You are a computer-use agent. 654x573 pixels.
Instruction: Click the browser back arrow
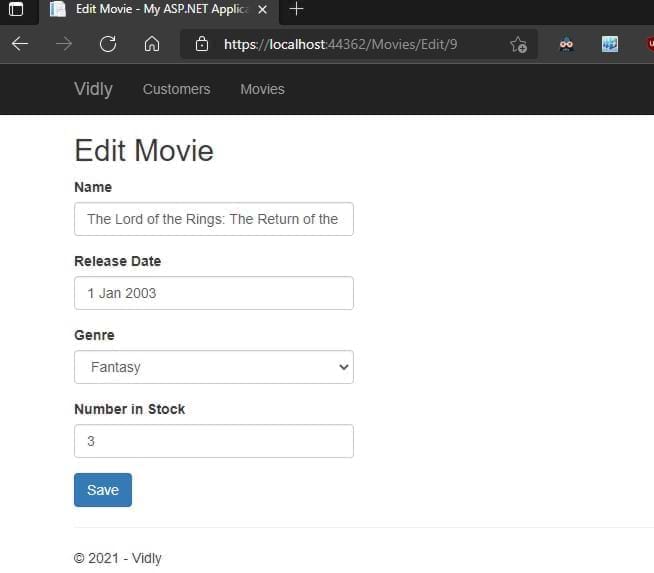coord(20,44)
